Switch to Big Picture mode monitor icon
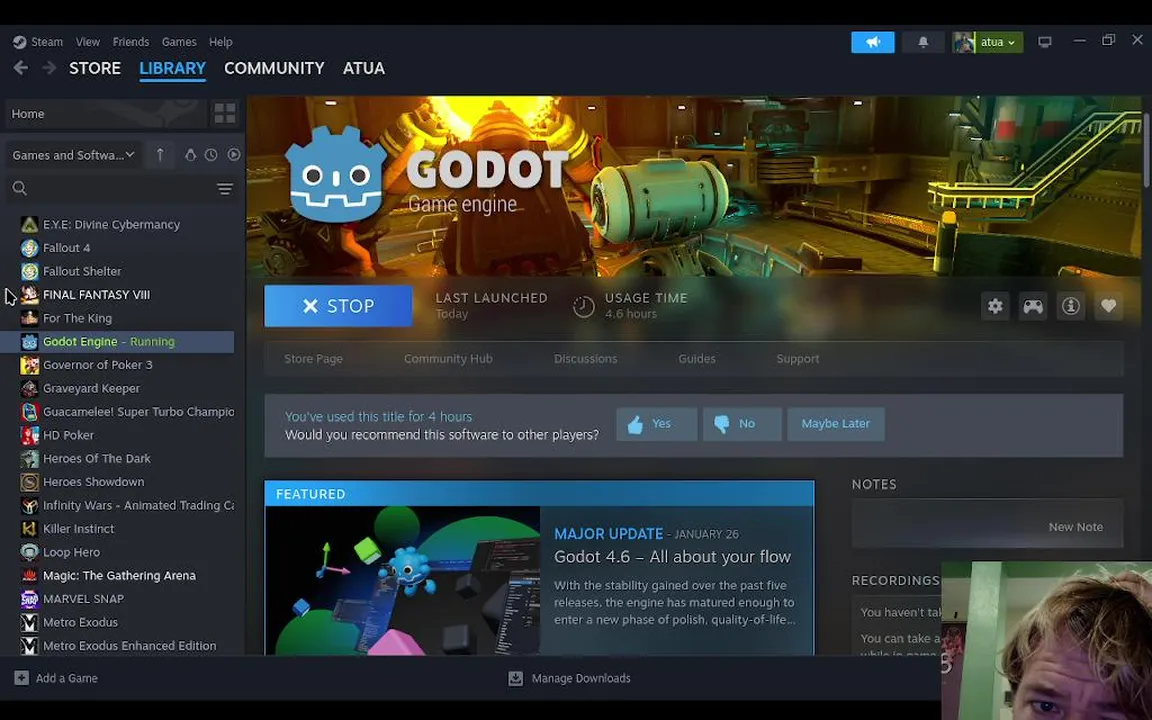Screen dimensions: 1152x720 click(x=1044, y=42)
